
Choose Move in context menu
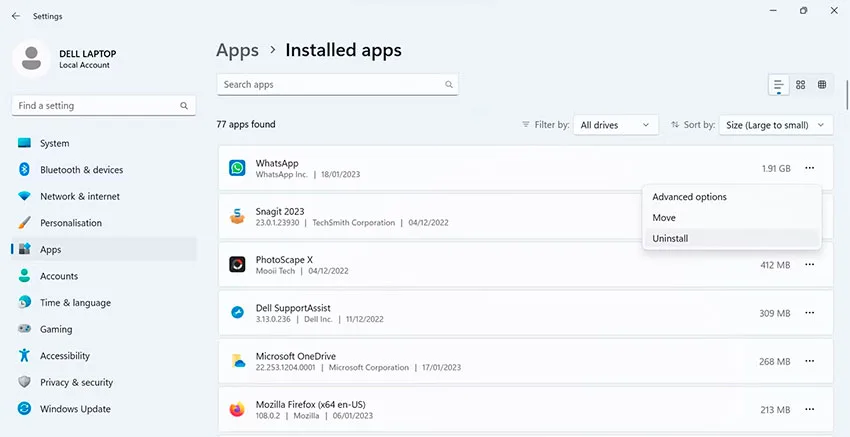tap(731, 217)
